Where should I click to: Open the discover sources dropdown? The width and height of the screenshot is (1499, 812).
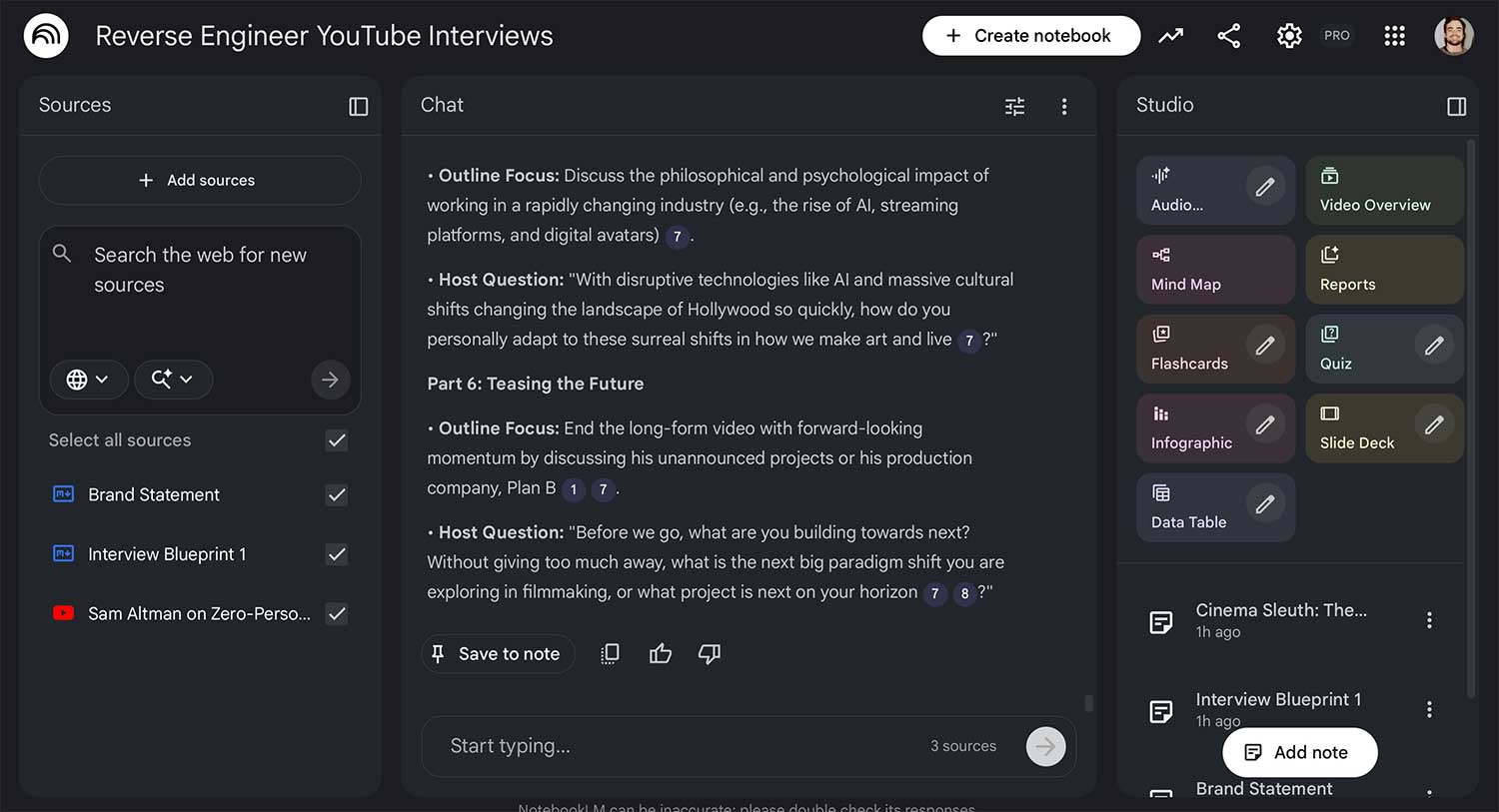click(x=173, y=380)
